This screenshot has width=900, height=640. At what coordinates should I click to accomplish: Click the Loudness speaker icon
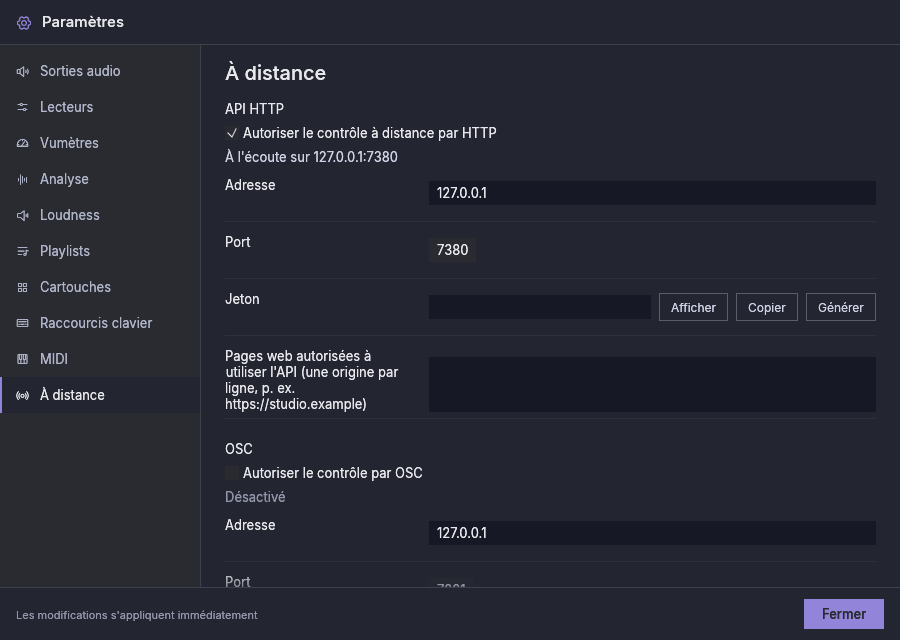22,215
